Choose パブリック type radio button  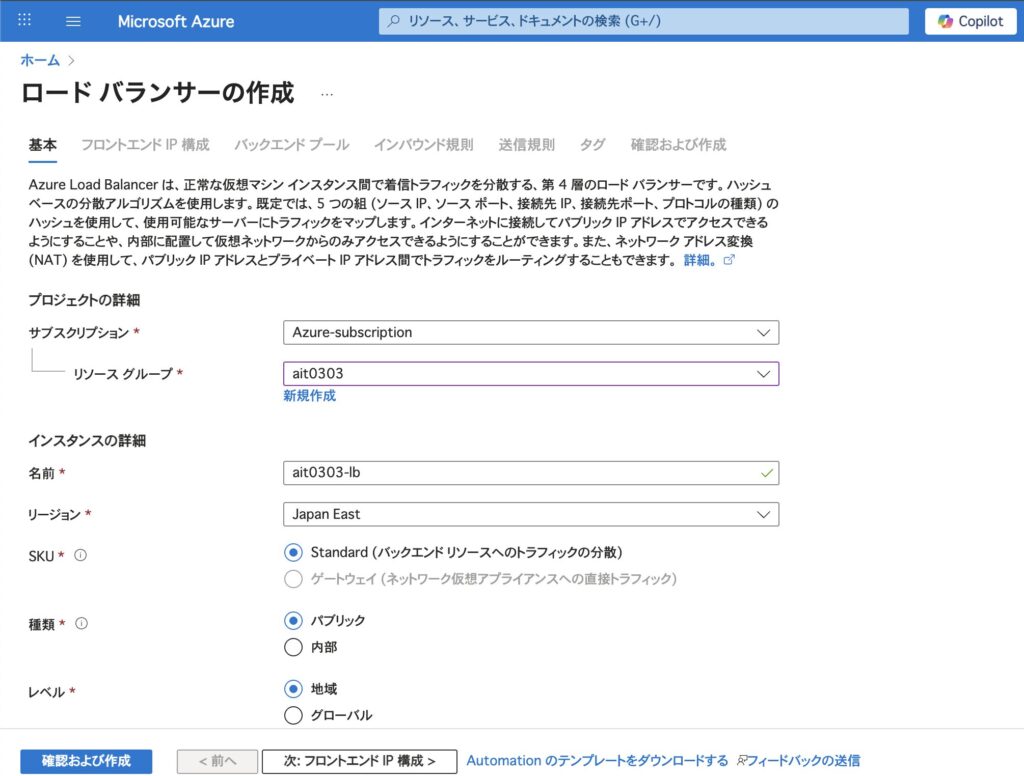click(293, 621)
